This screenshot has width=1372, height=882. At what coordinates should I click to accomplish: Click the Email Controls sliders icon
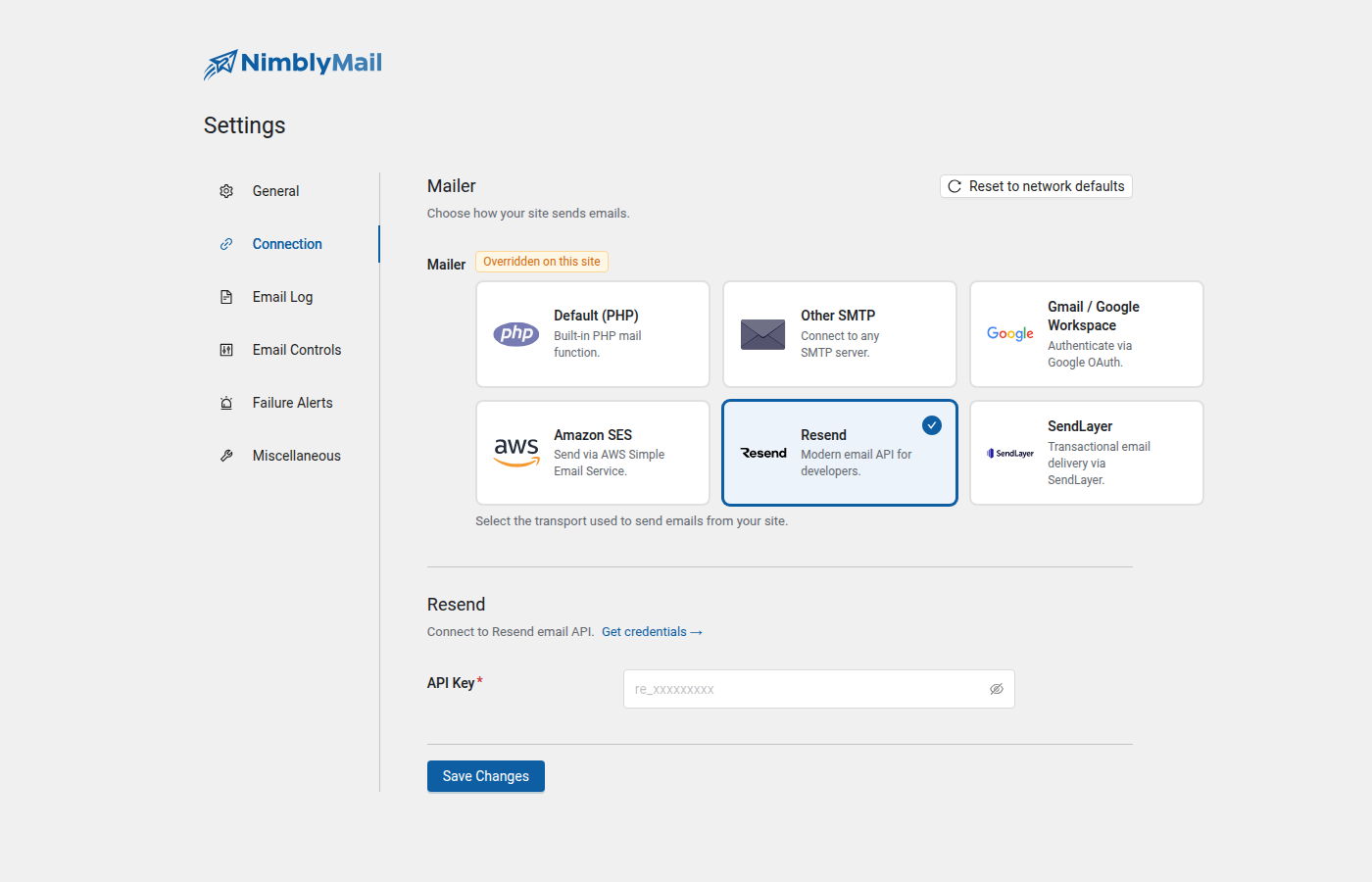pos(226,350)
